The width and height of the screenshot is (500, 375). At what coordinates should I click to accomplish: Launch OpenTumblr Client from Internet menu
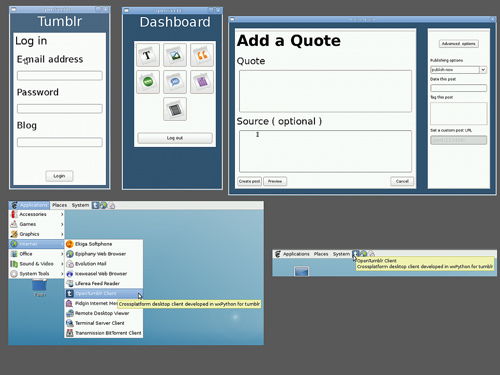[104, 293]
